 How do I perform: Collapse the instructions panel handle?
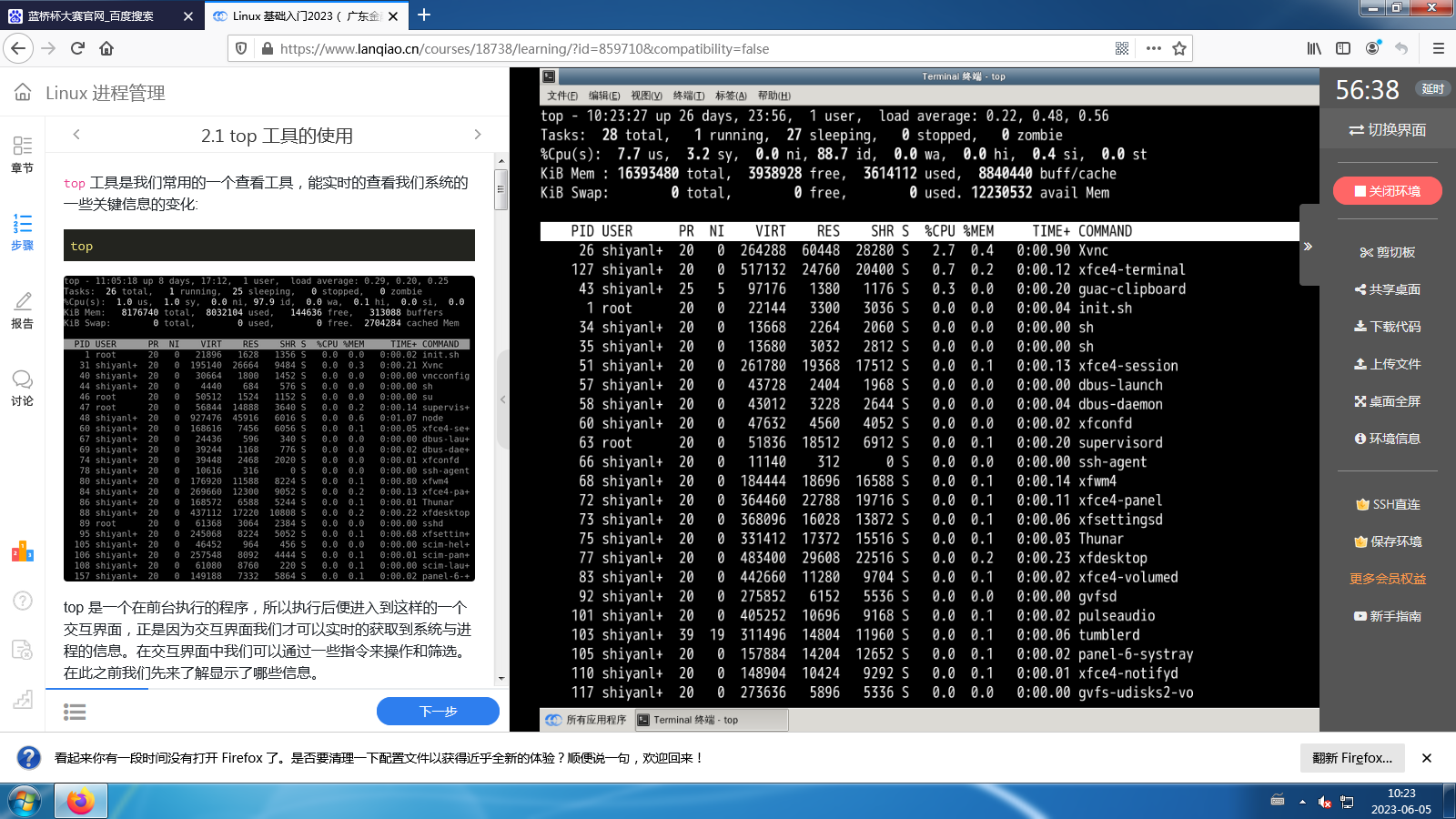click(x=502, y=399)
